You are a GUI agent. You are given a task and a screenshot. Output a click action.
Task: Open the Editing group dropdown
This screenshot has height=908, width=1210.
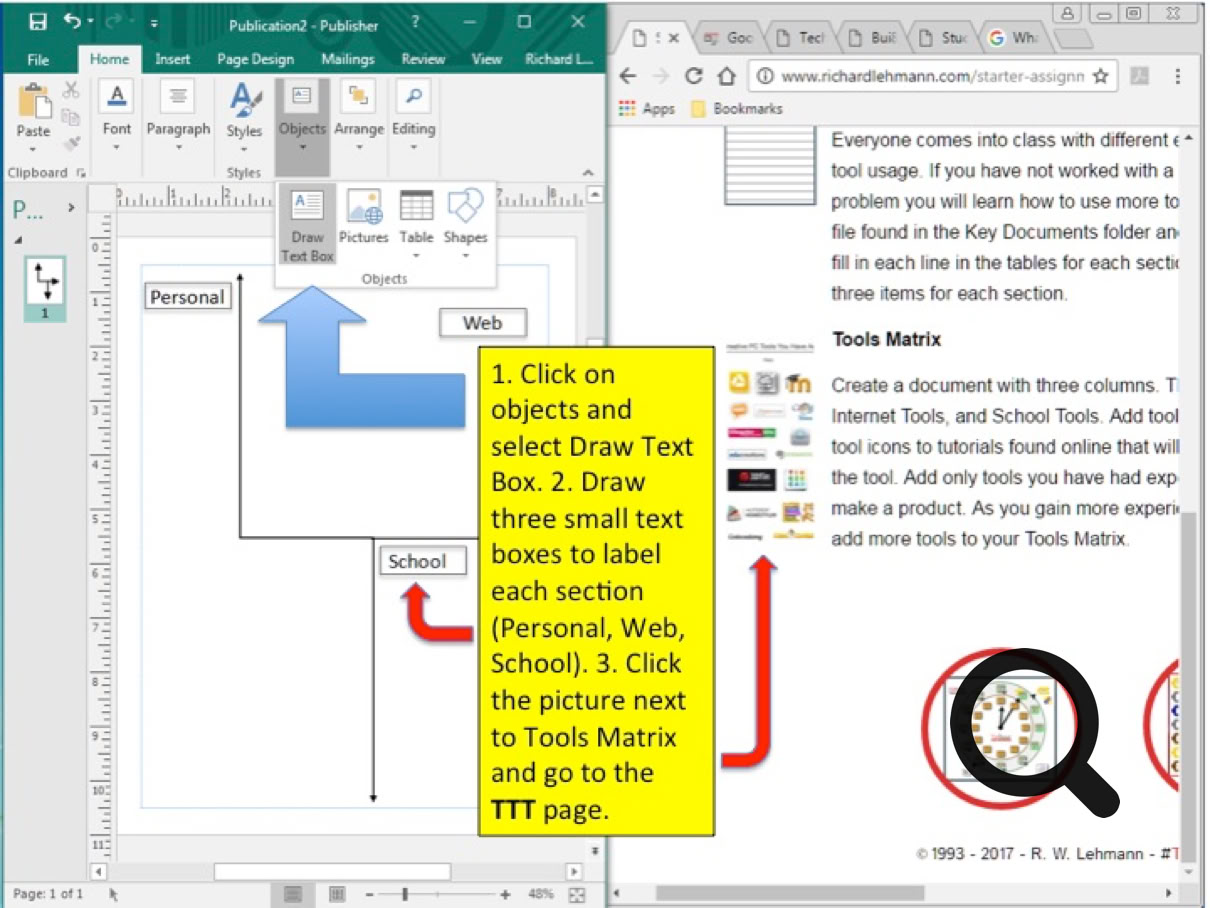tap(413, 117)
